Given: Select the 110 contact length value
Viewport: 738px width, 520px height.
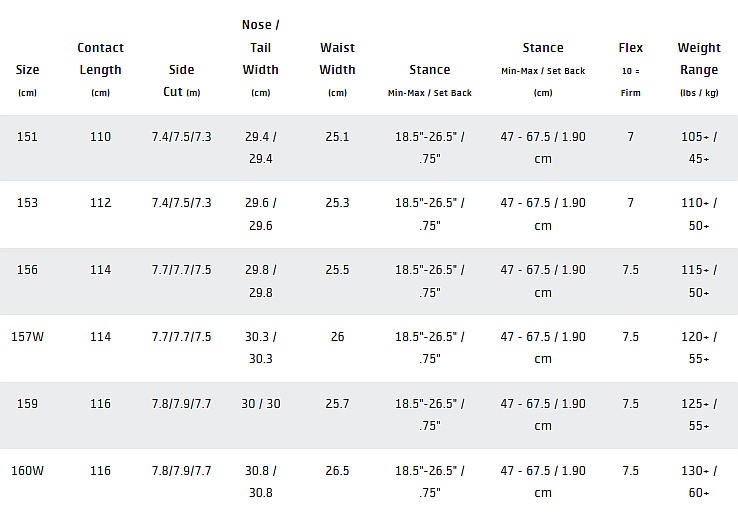Looking at the screenshot, I should pos(100,137).
